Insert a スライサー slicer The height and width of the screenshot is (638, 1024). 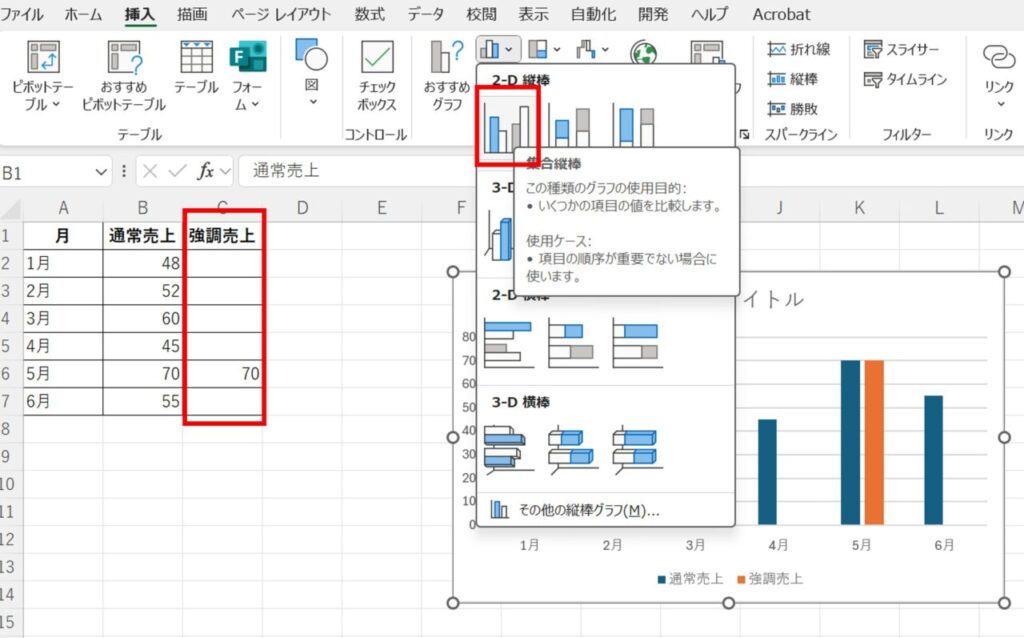pyautogui.click(x=900, y=47)
